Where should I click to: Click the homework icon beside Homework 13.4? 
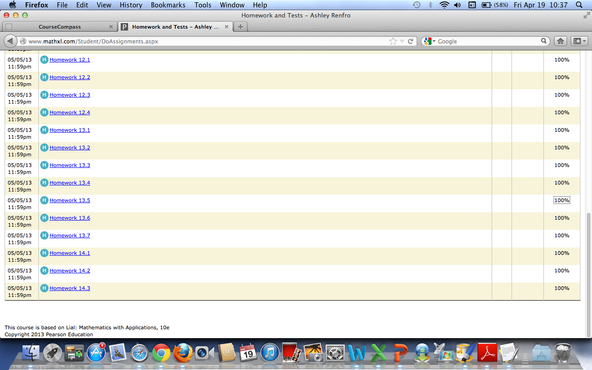[44, 183]
